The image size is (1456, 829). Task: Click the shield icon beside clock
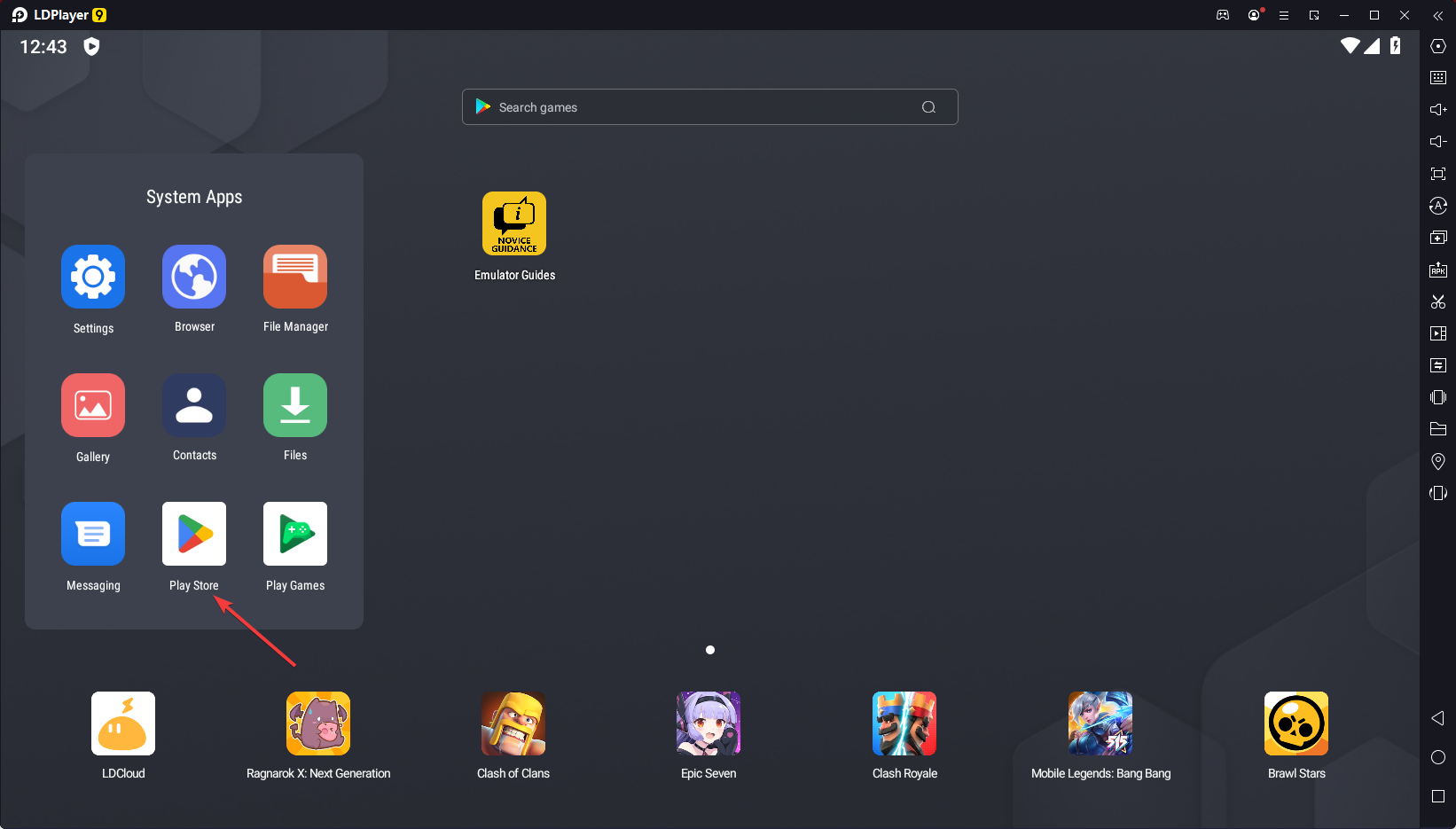tap(91, 46)
